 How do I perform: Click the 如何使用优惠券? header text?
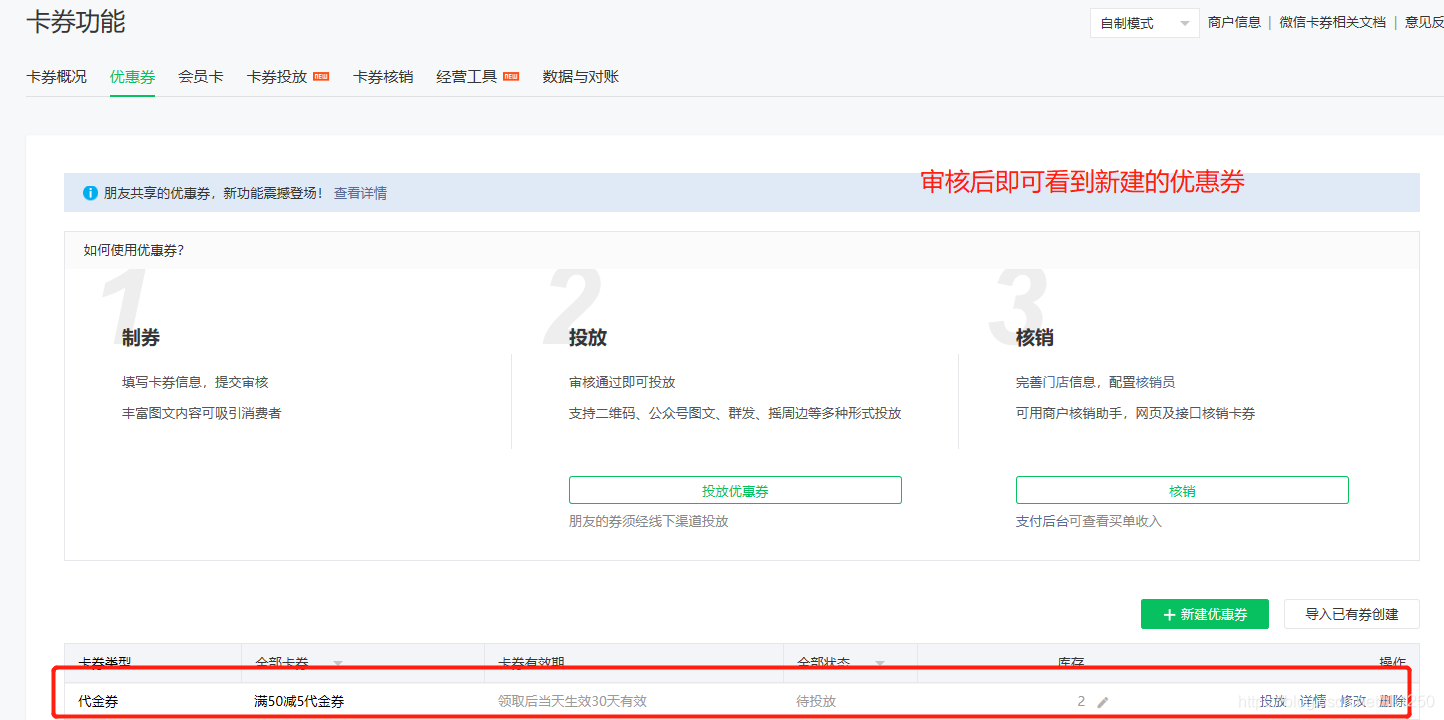(133, 250)
